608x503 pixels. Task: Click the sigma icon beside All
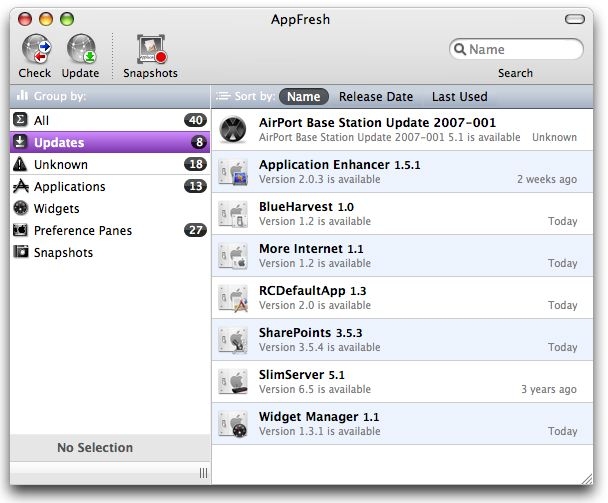[x=20, y=120]
